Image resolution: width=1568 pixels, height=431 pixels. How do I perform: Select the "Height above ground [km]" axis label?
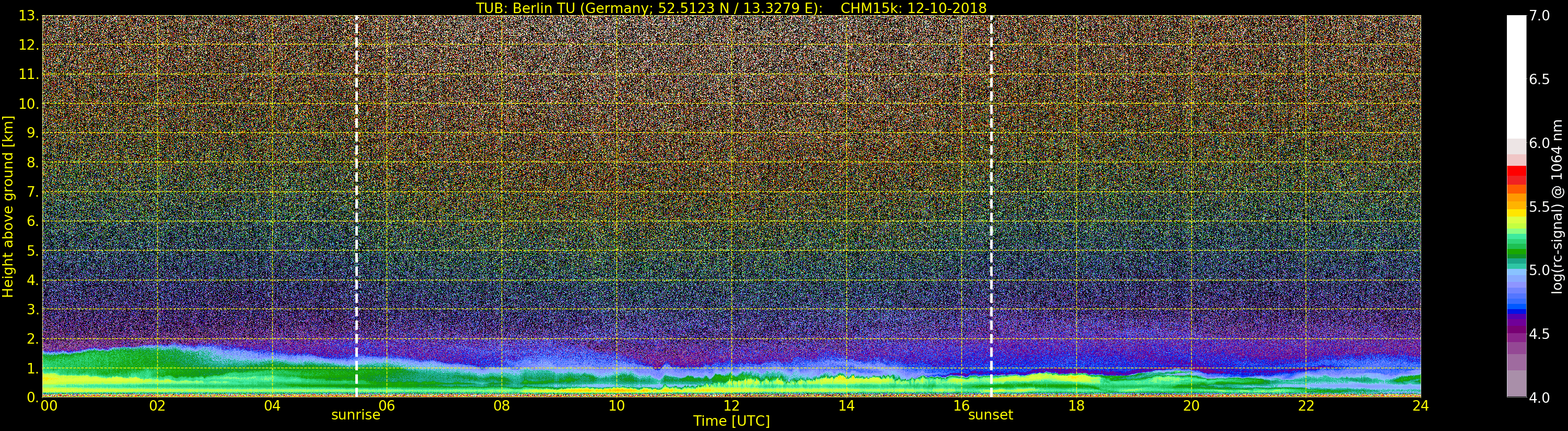8,207
